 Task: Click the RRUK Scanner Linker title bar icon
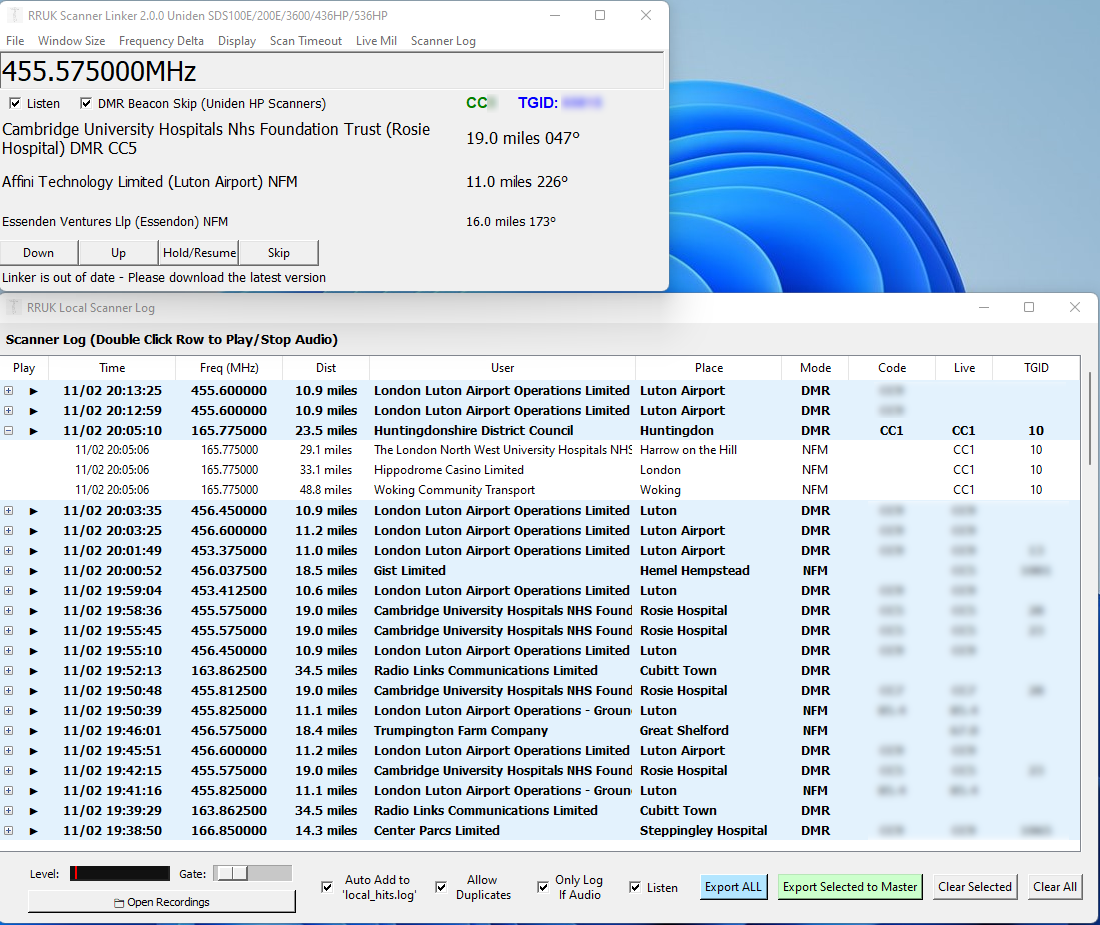[14, 15]
